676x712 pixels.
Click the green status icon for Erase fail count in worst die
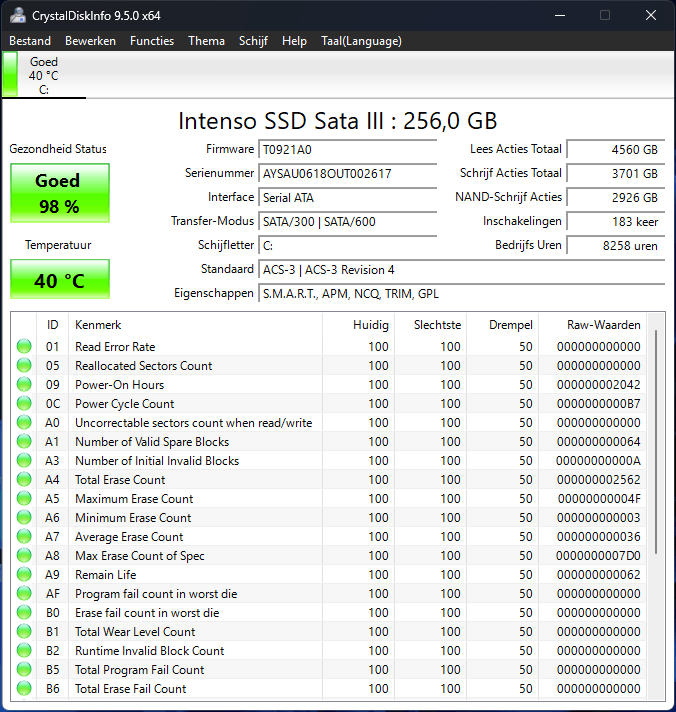click(24, 613)
